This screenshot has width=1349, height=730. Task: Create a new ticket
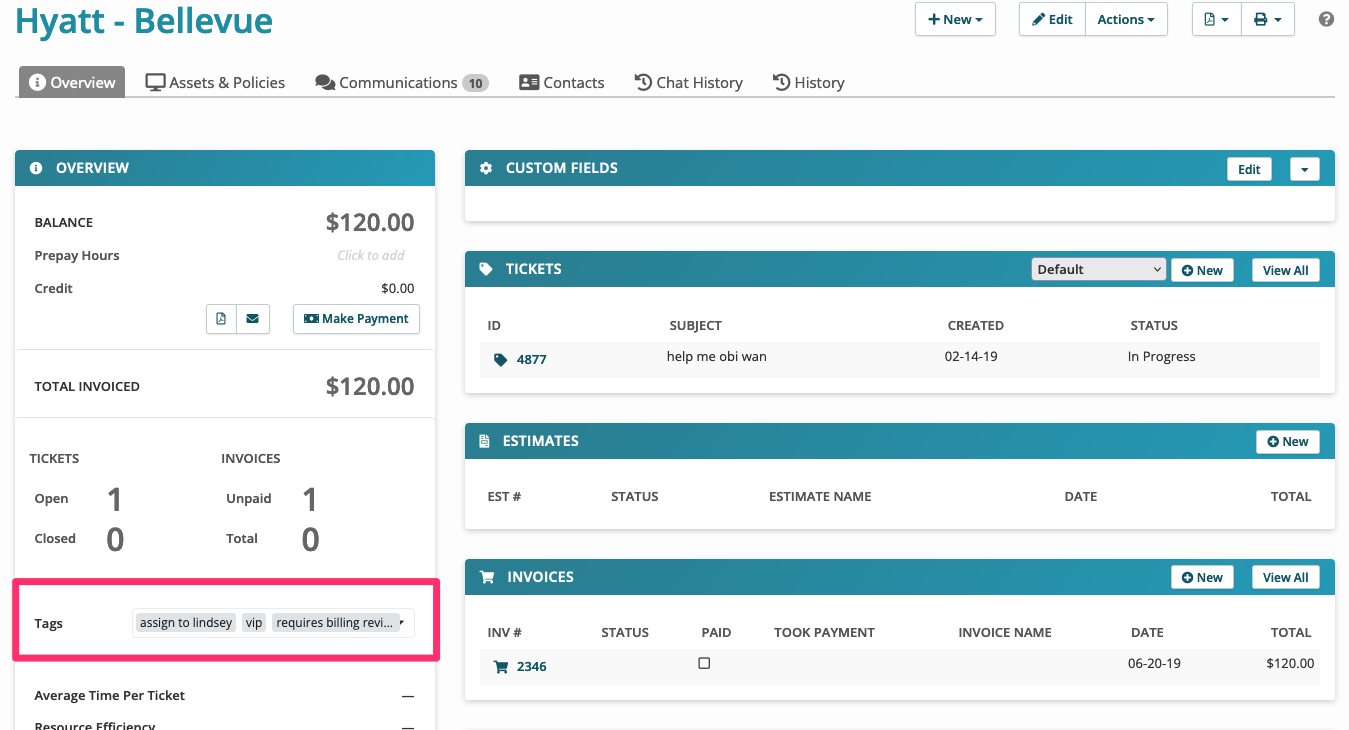tap(1202, 270)
